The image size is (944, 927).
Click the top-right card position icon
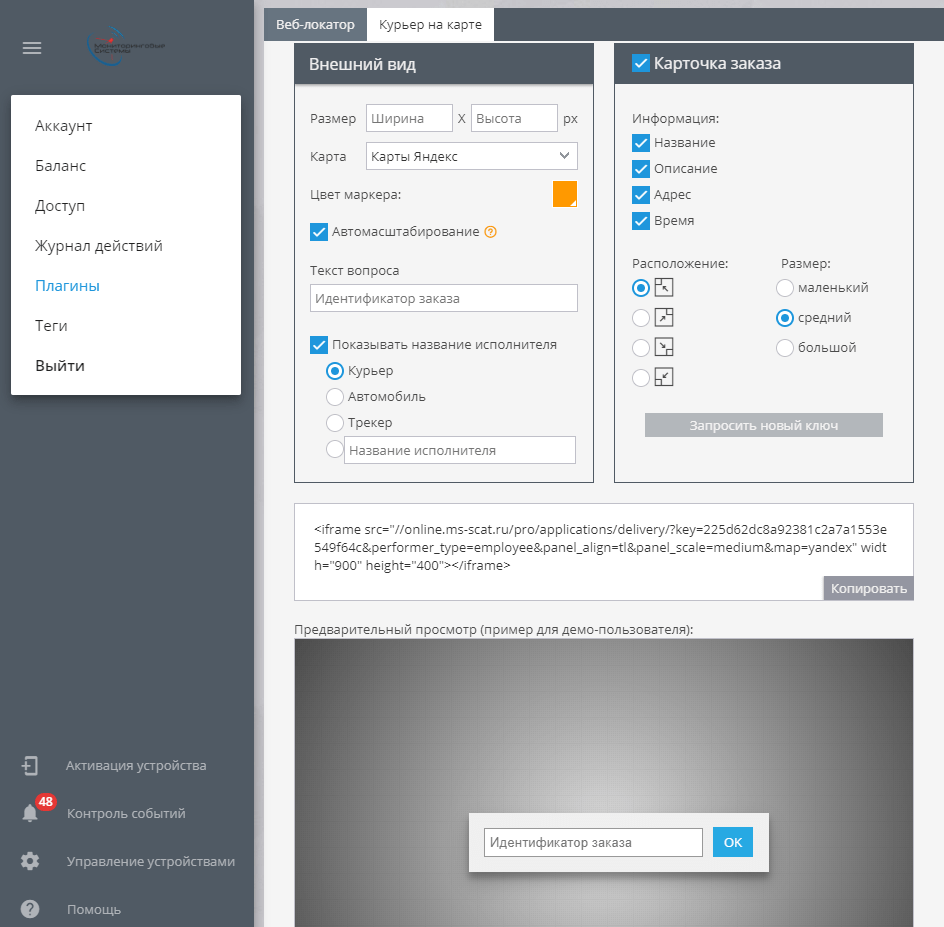[664, 318]
